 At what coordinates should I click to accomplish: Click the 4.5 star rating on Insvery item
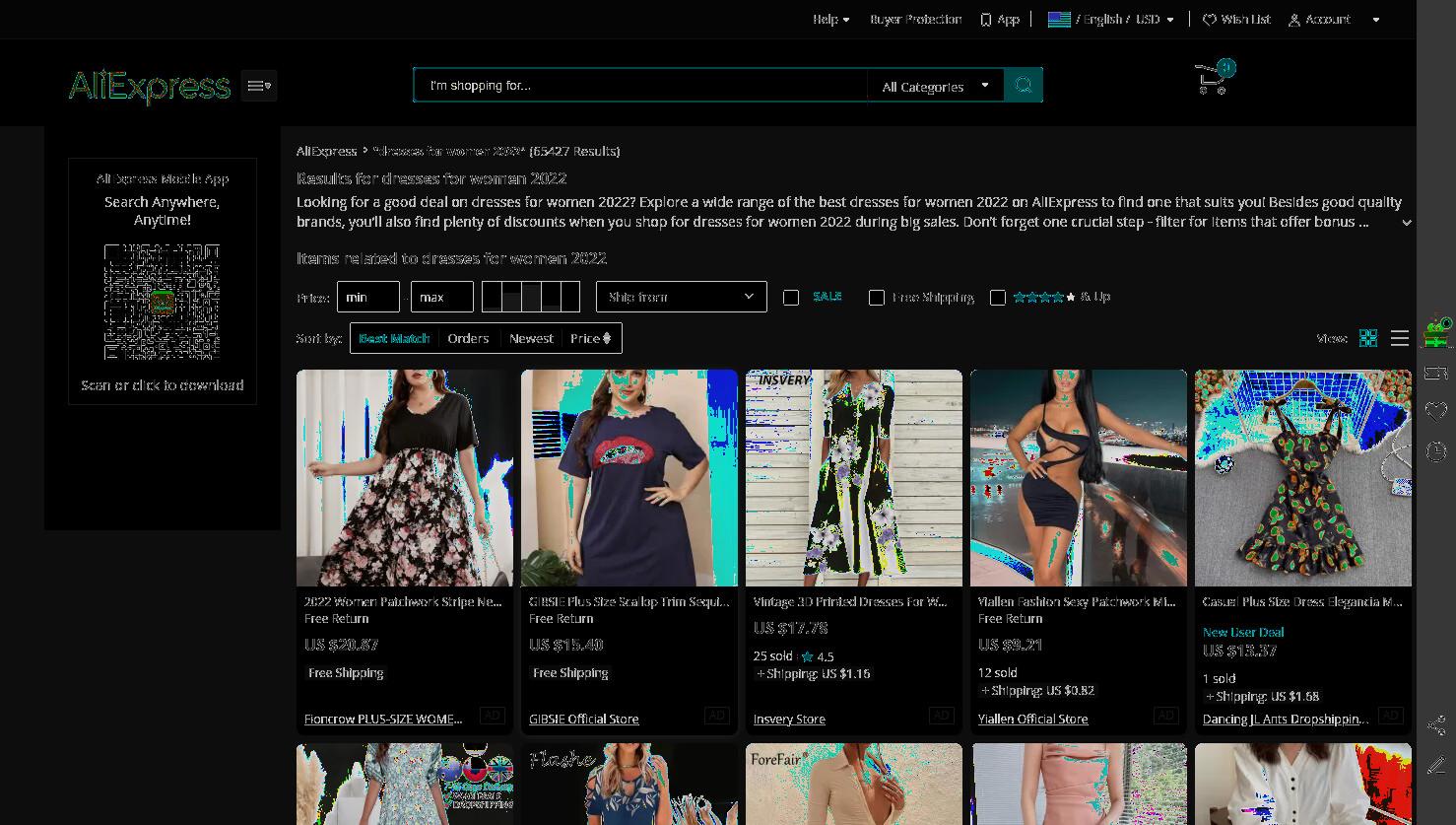point(819,656)
